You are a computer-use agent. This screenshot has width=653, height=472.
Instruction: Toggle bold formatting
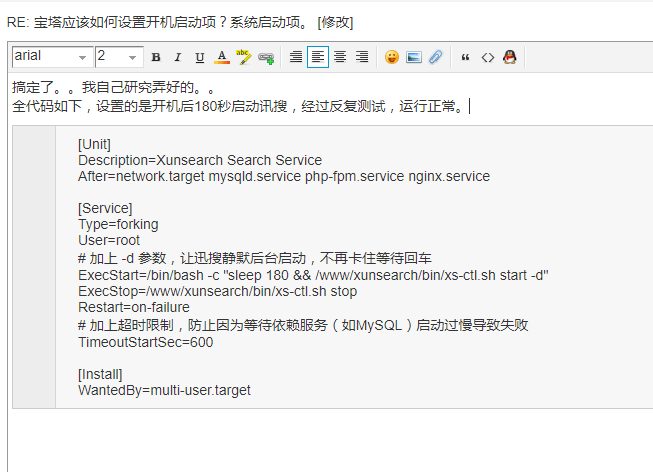(x=156, y=57)
